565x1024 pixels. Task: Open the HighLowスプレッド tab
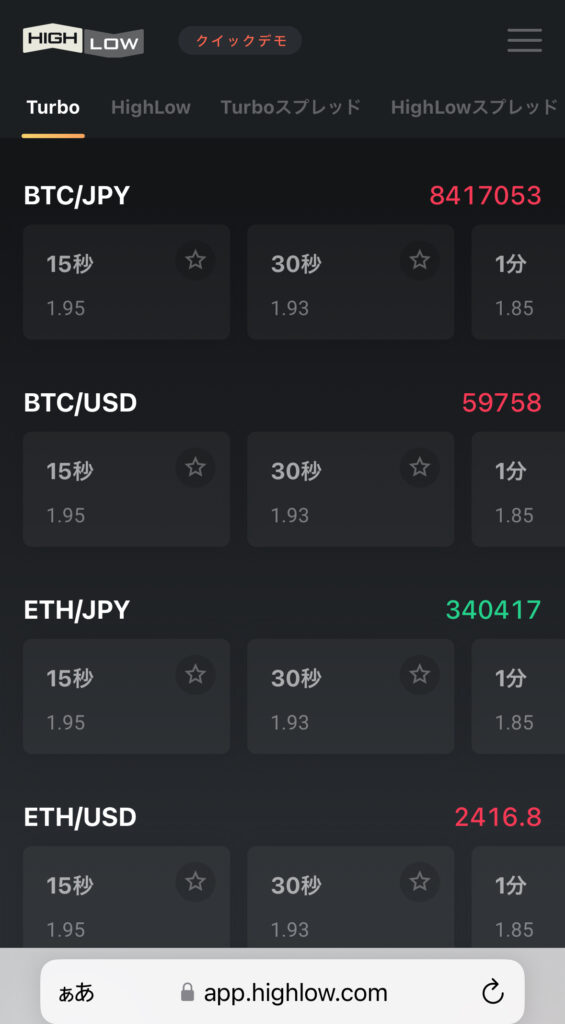[x=474, y=107]
